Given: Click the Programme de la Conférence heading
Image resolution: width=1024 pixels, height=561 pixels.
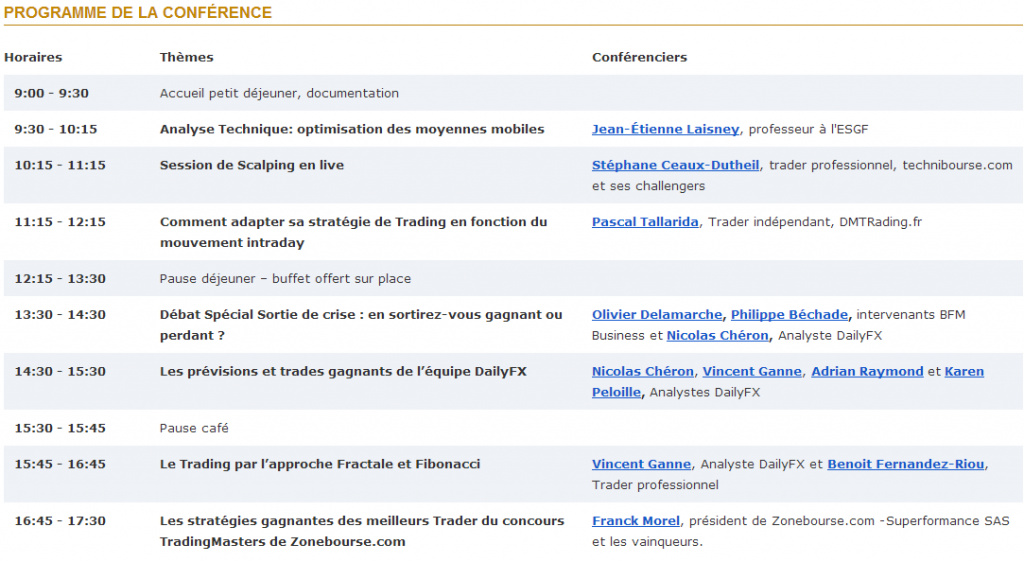Looking at the screenshot, I should coord(138,12).
